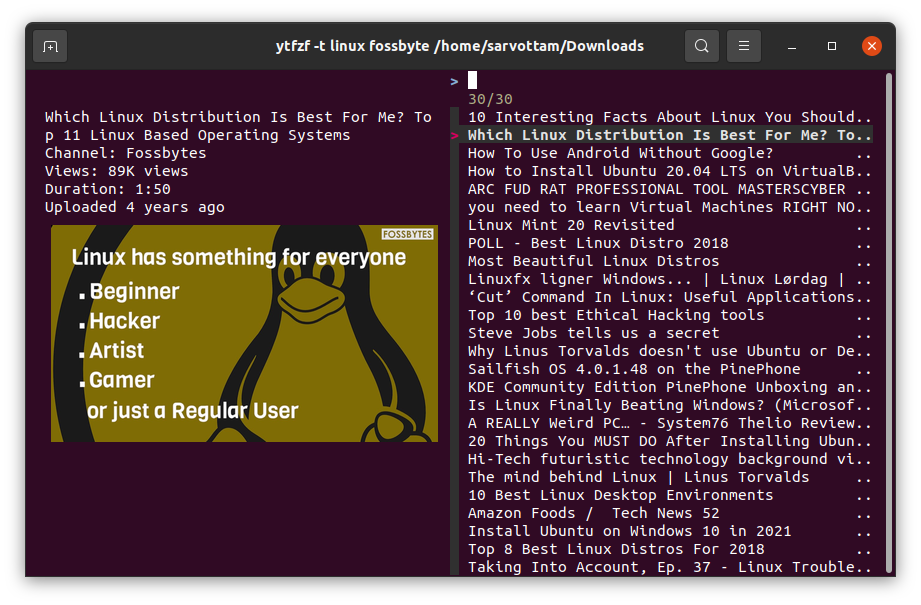Screen dimensions: 921x605
Task: Open a new terminal tab icon
Action: pyautogui.click(x=50, y=46)
